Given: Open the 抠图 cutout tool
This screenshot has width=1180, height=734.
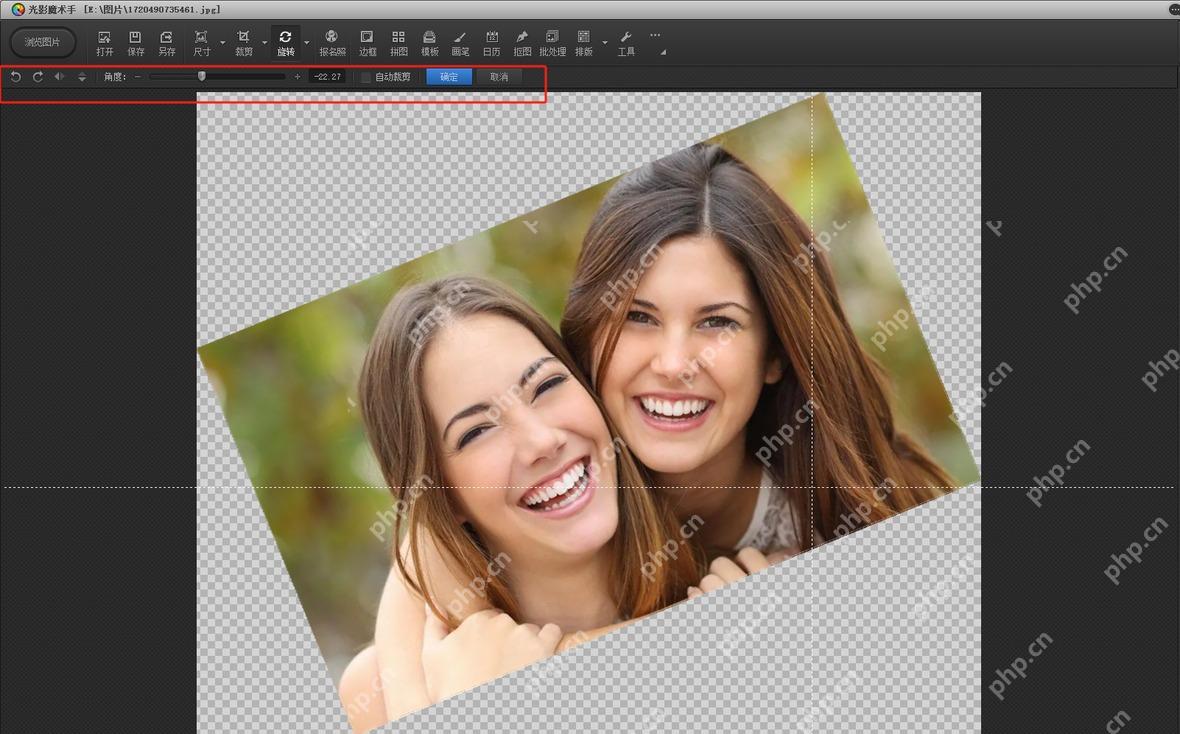Looking at the screenshot, I should coord(522,43).
